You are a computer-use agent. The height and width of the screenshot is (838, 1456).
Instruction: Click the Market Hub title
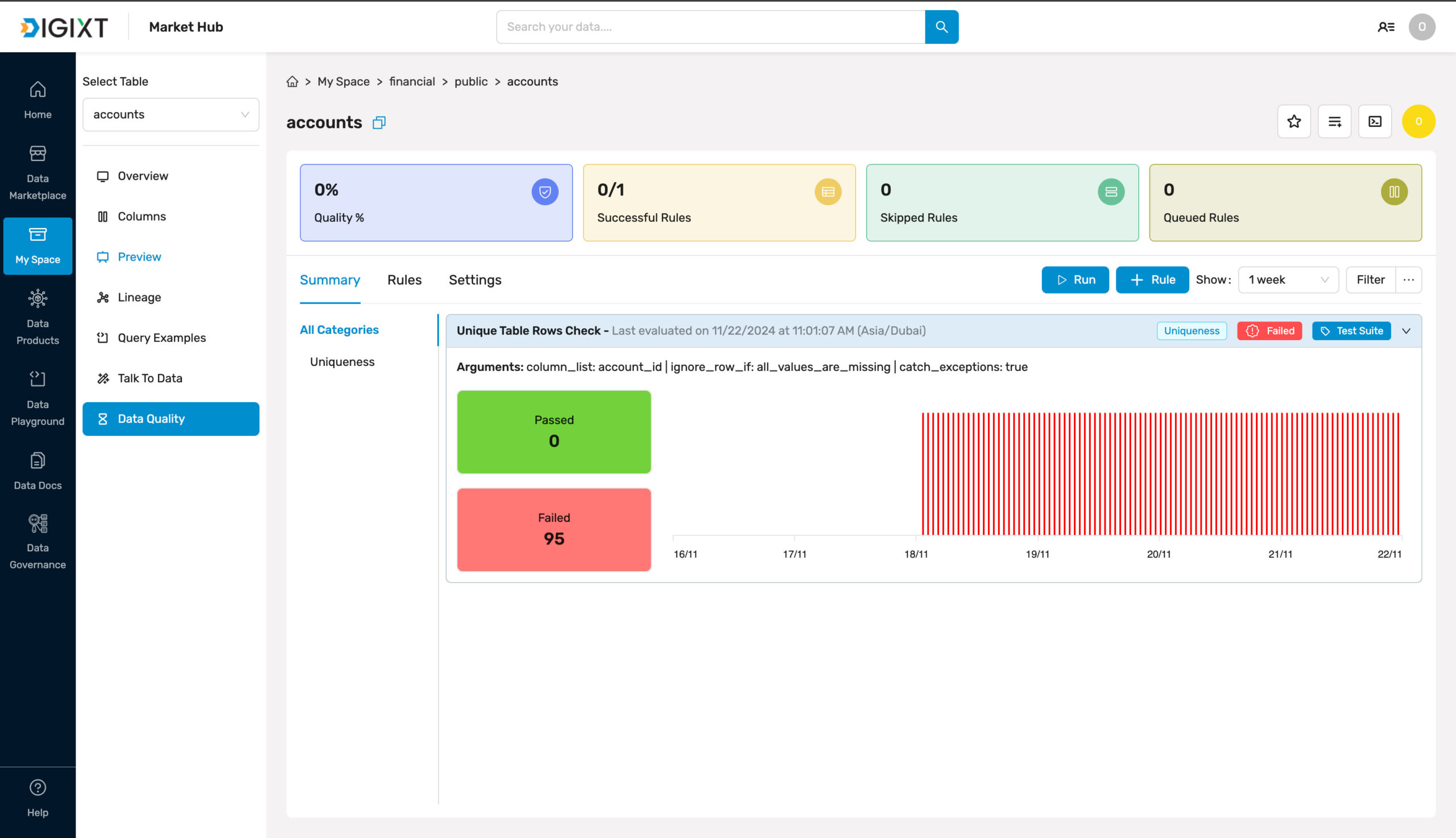186,27
